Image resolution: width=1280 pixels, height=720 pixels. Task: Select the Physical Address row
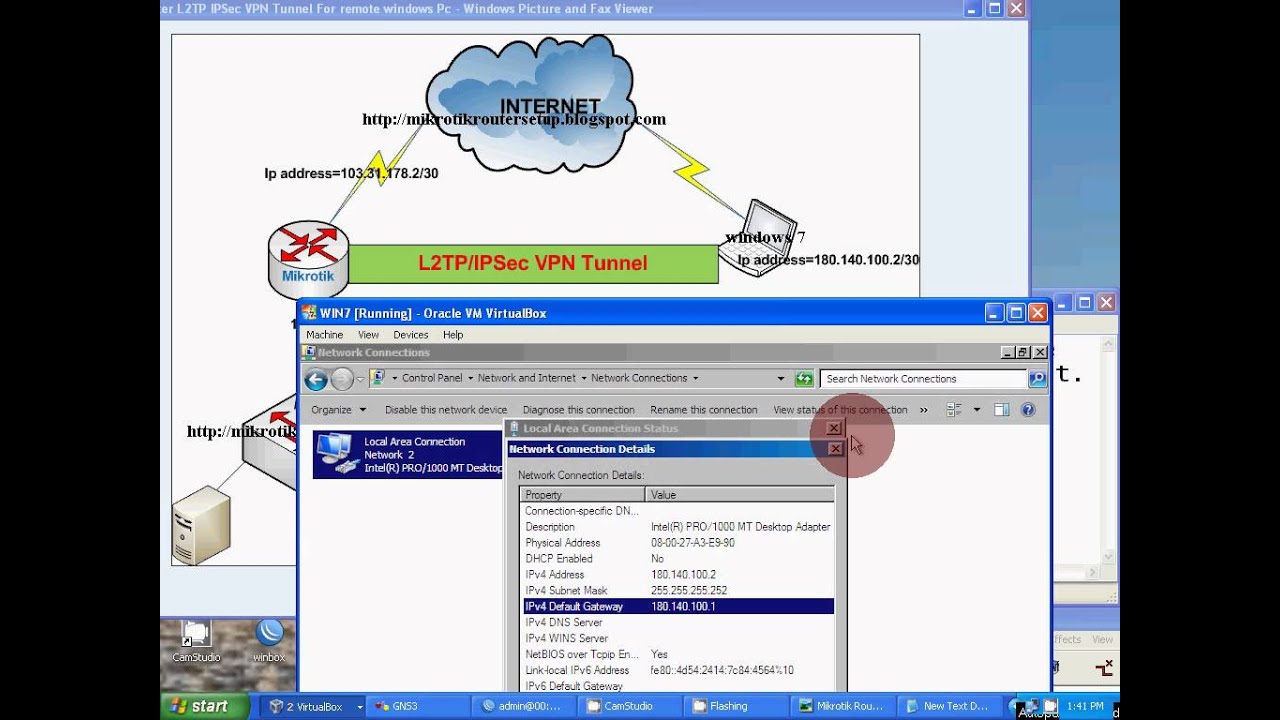tap(678, 543)
